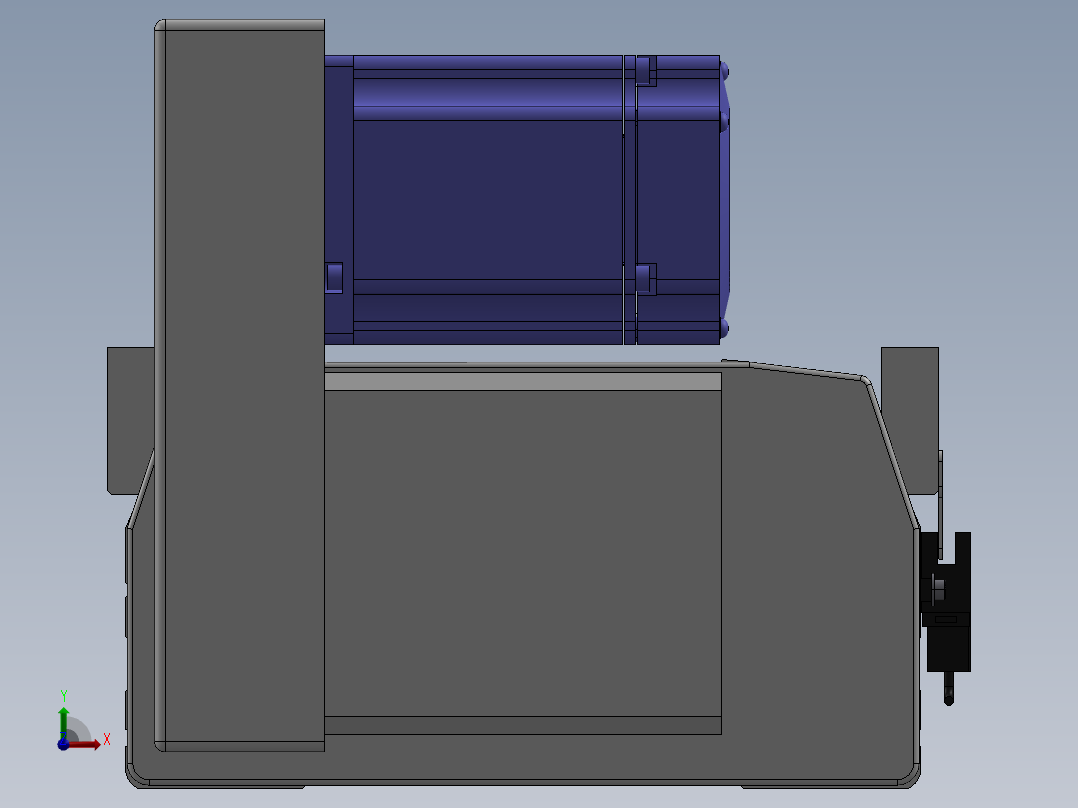Click the blue Z origin ball of the triad
Screen dimensions: 1078x808
point(63,745)
